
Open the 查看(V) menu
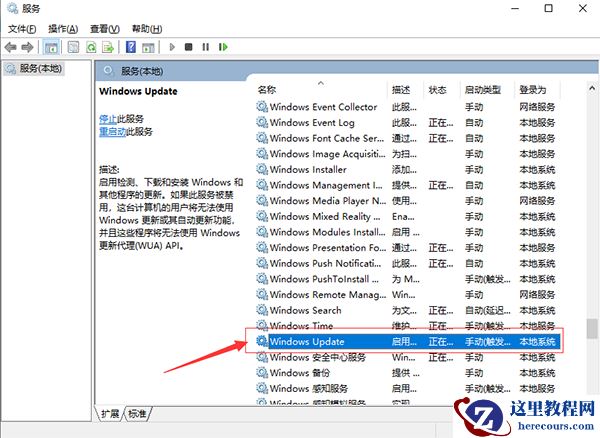pos(105,29)
